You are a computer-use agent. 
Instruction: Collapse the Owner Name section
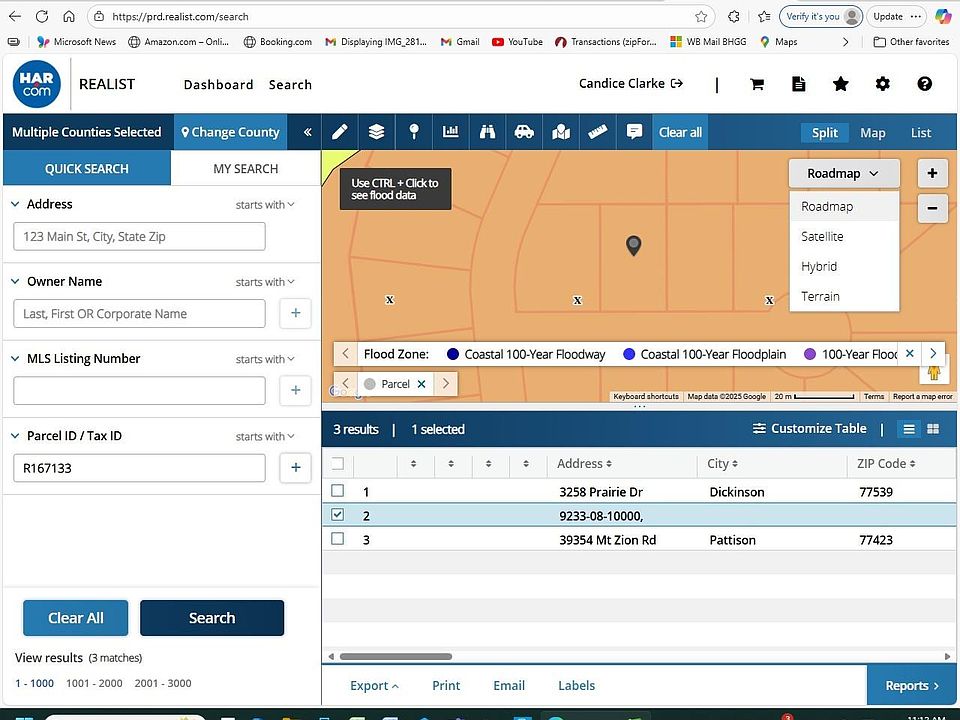(x=16, y=282)
